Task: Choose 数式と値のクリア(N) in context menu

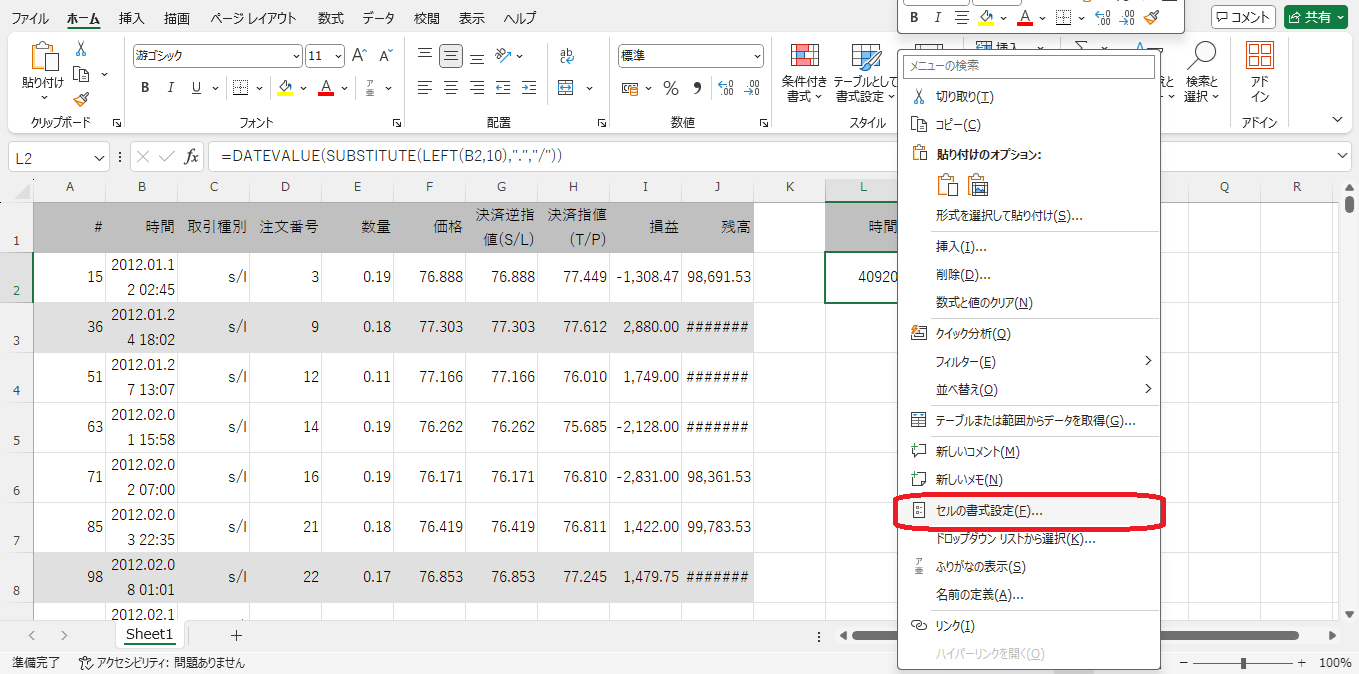Action: pos(1029,303)
